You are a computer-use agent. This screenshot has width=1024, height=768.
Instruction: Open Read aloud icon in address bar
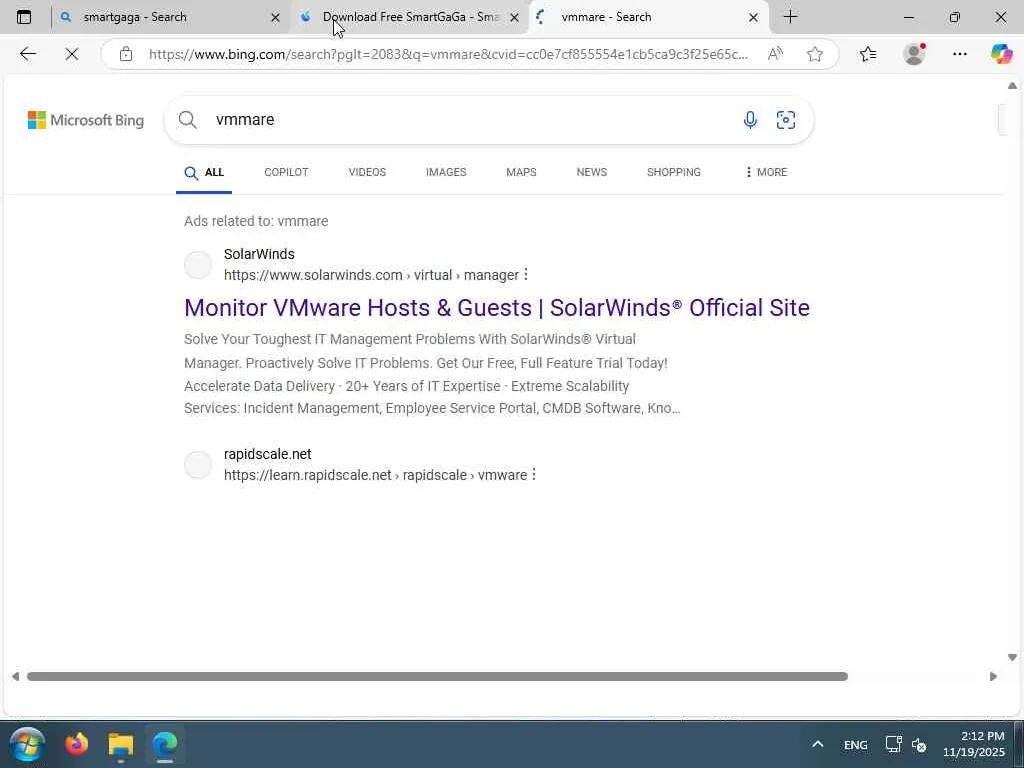775,54
